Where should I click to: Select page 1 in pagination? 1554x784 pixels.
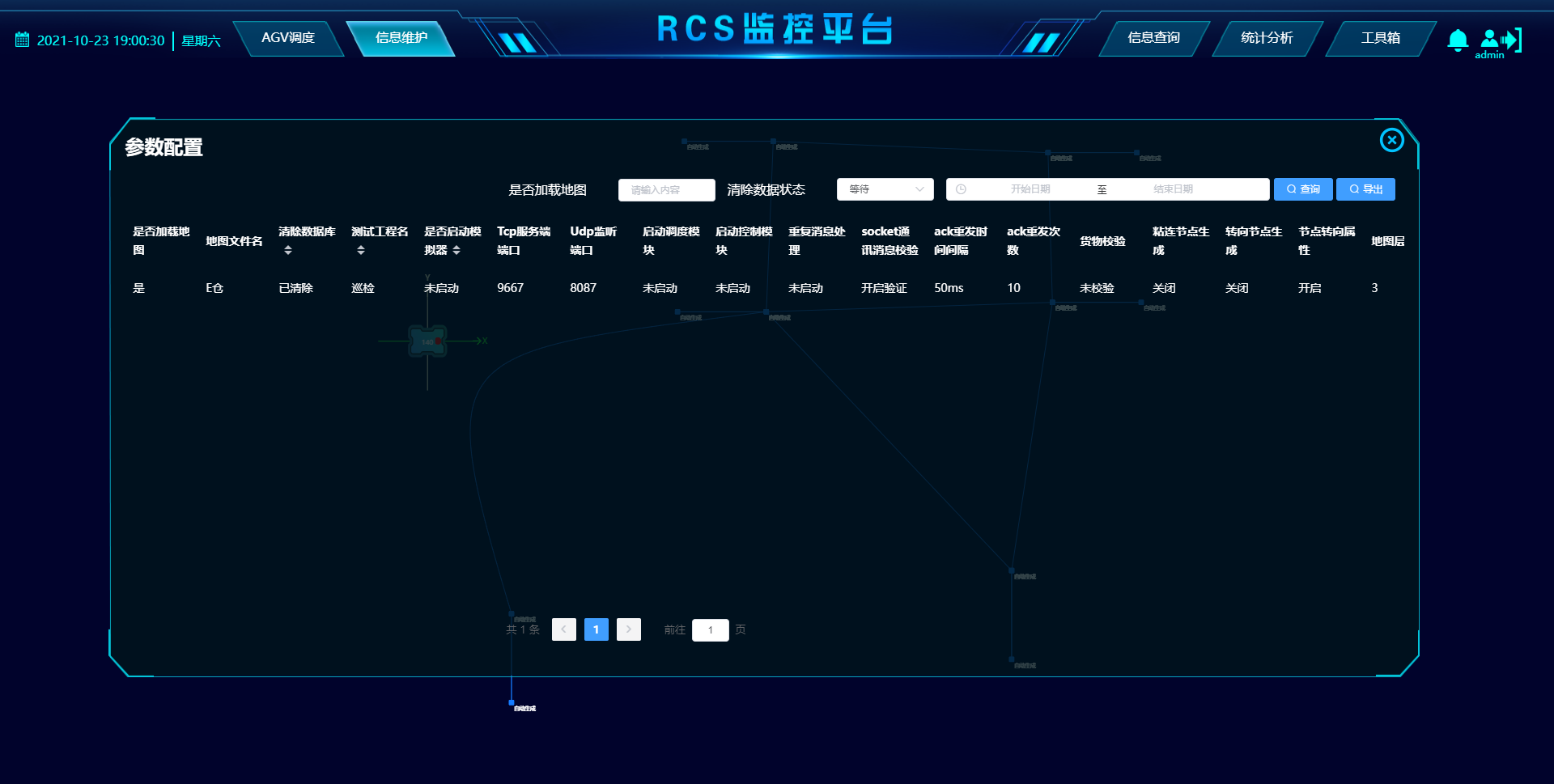pos(596,629)
